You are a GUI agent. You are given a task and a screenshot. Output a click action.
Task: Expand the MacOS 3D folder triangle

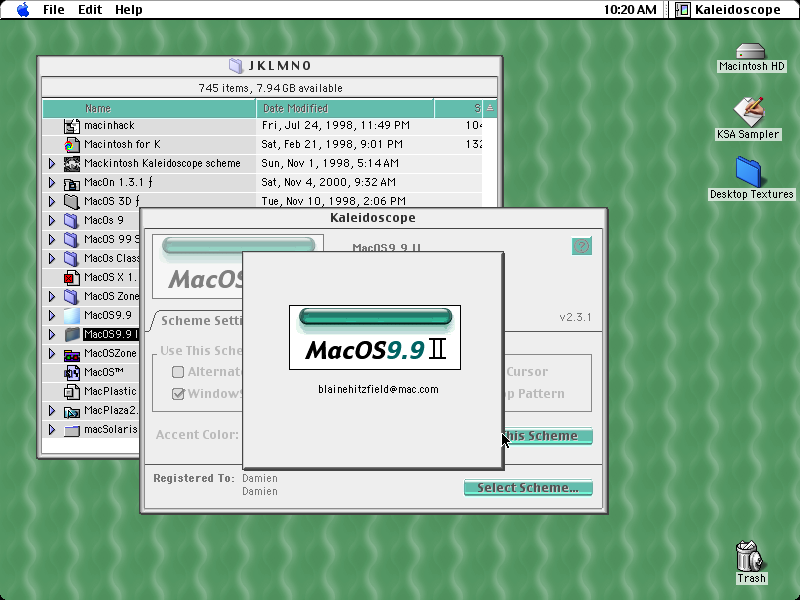coord(52,202)
